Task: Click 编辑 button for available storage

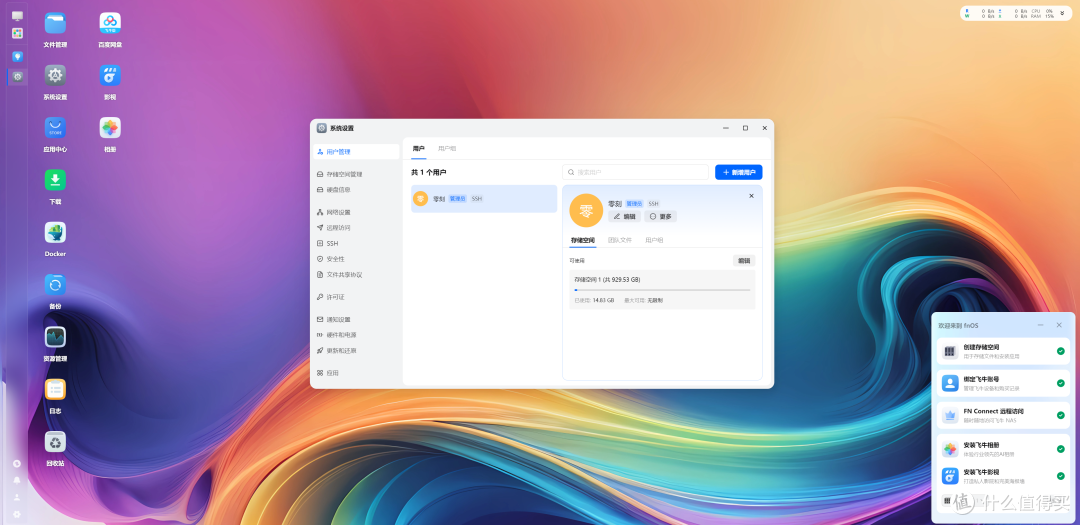Action: [x=744, y=260]
